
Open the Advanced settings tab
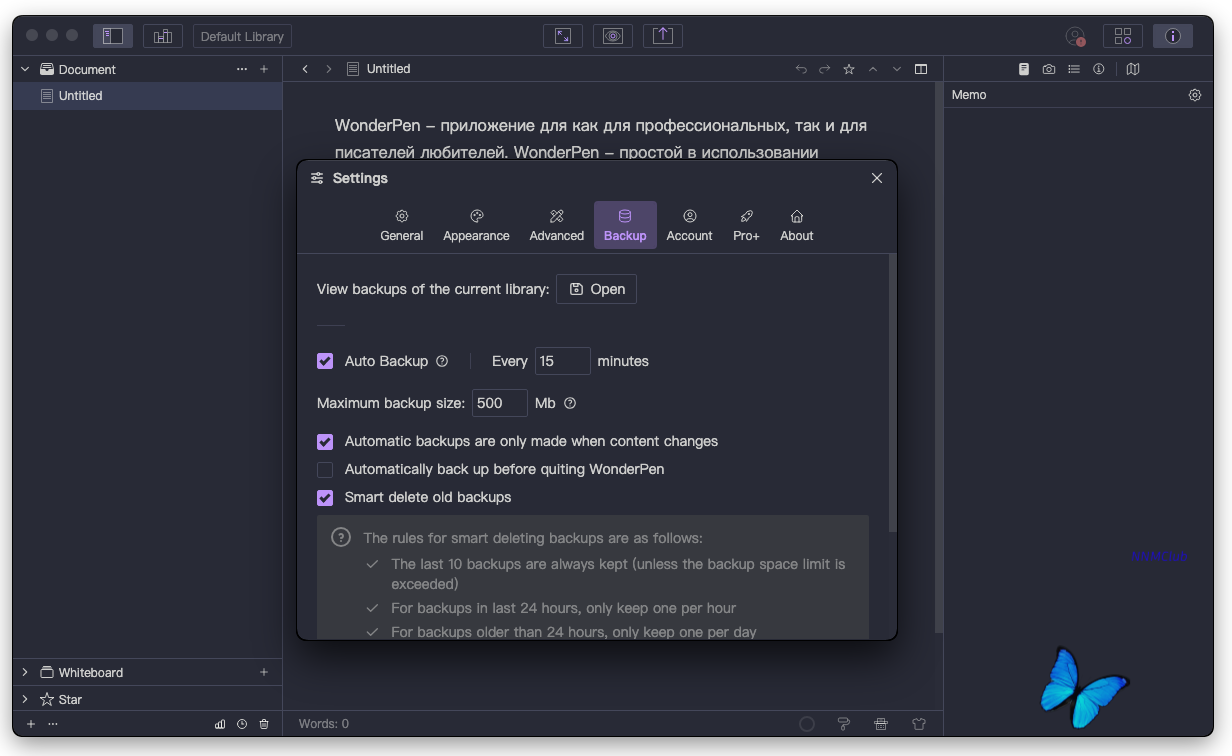[557, 225]
